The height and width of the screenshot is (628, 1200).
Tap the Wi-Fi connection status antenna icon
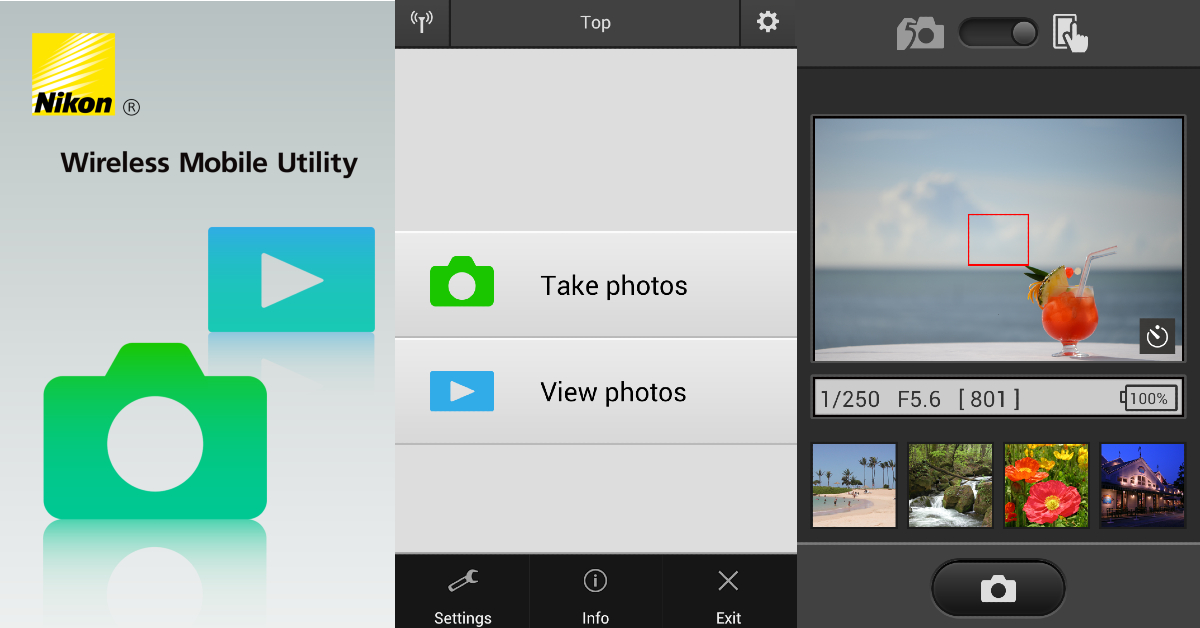pos(423,22)
